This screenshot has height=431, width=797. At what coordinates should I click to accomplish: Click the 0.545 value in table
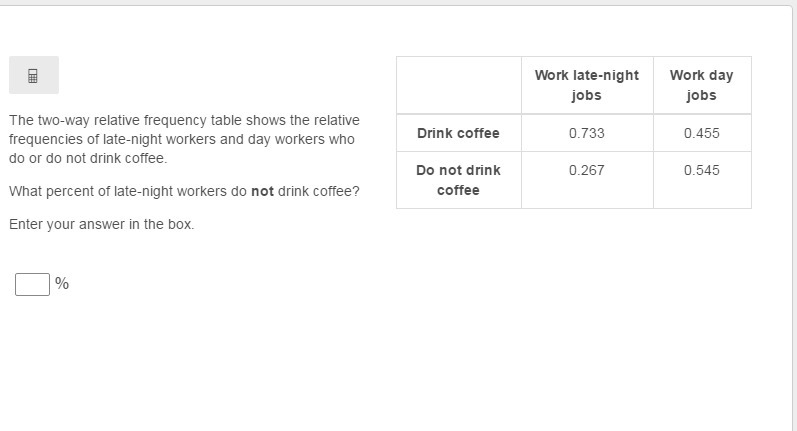coord(701,170)
